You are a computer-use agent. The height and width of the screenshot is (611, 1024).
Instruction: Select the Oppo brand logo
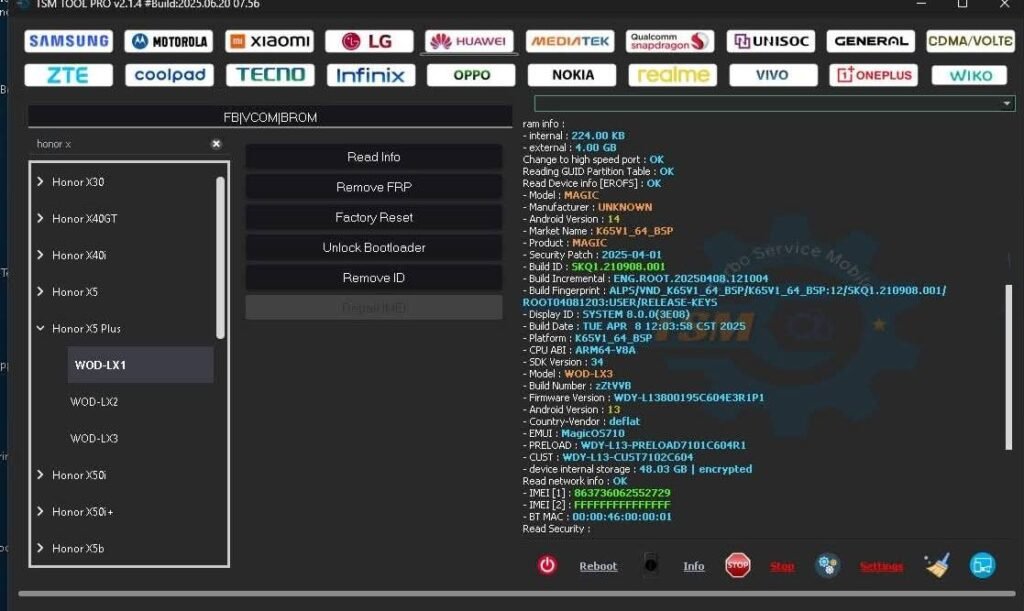pos(471,75)
